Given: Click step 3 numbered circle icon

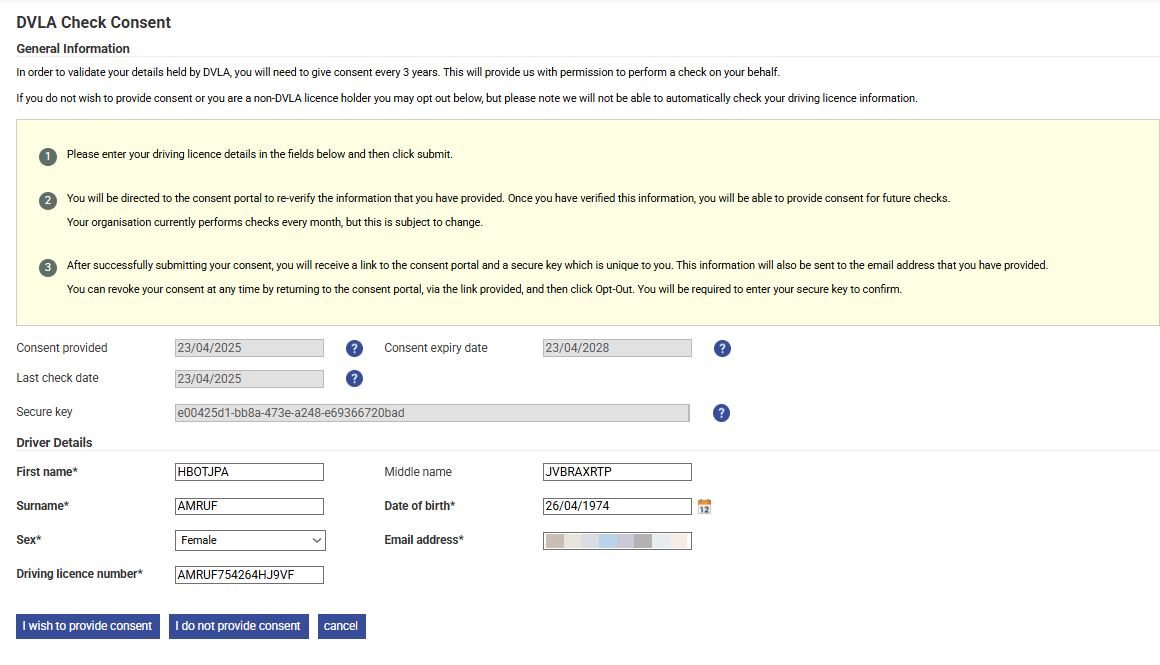Looking at the screenshot, I should coord(48,268).
